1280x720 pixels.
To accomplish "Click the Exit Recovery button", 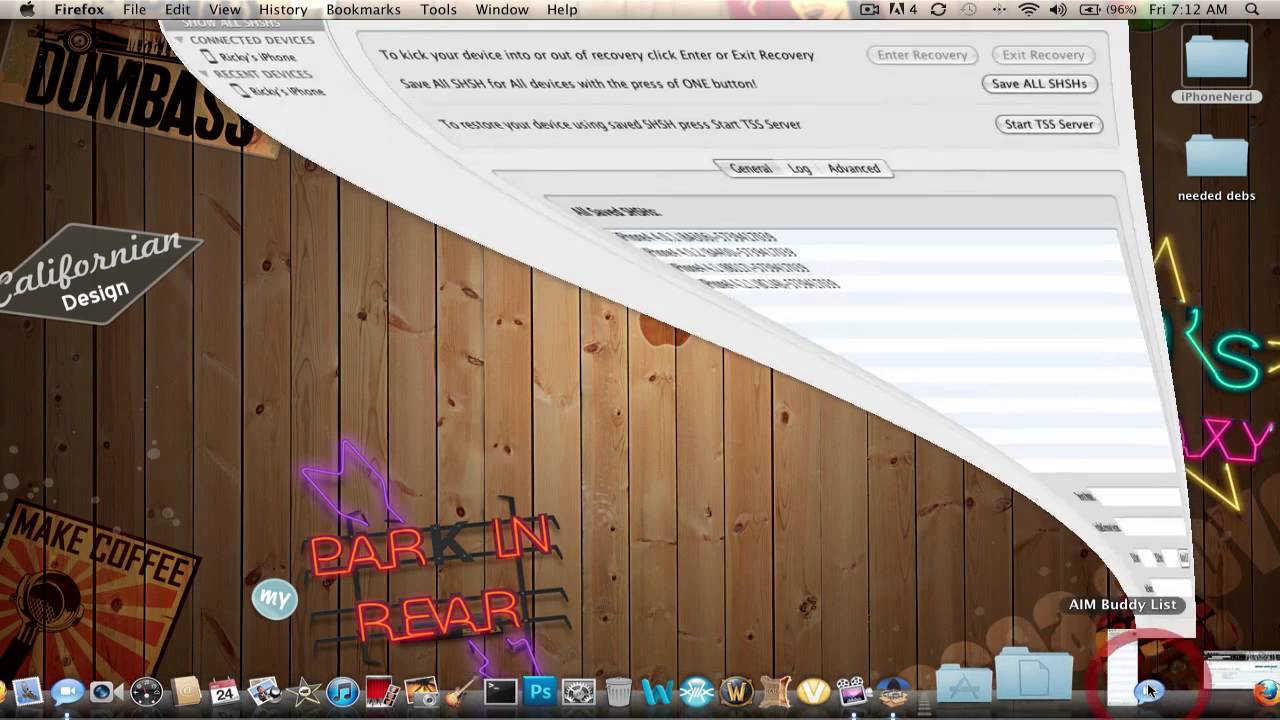I will click(1043, 55).
